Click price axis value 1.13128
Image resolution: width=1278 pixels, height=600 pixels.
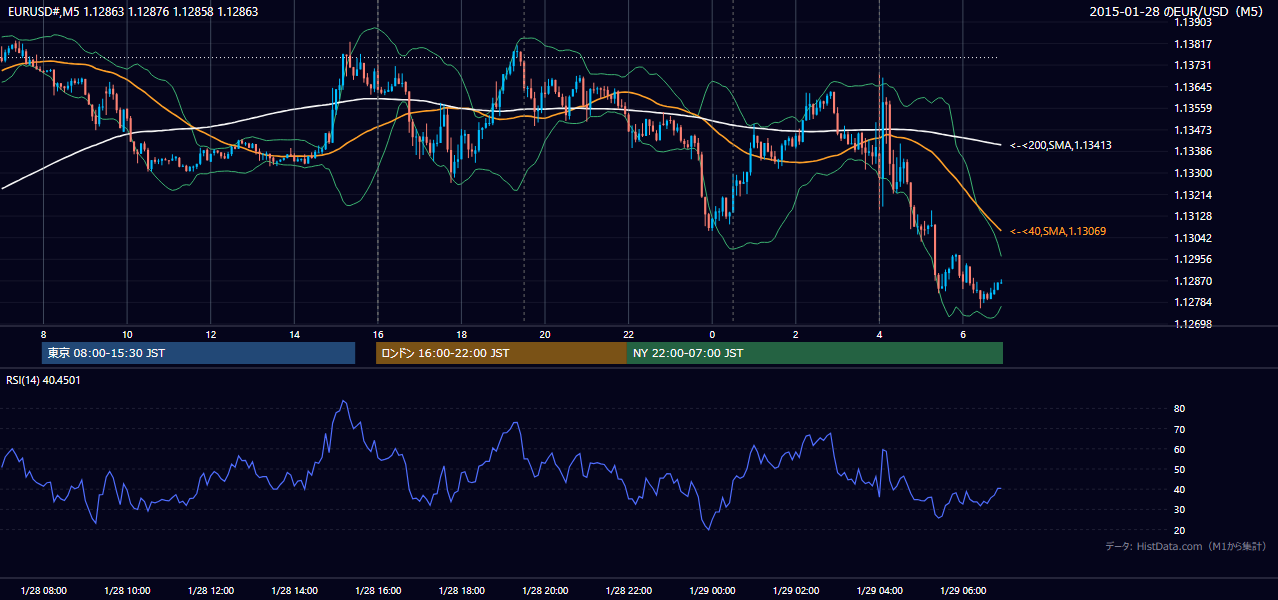point(1193,216)
